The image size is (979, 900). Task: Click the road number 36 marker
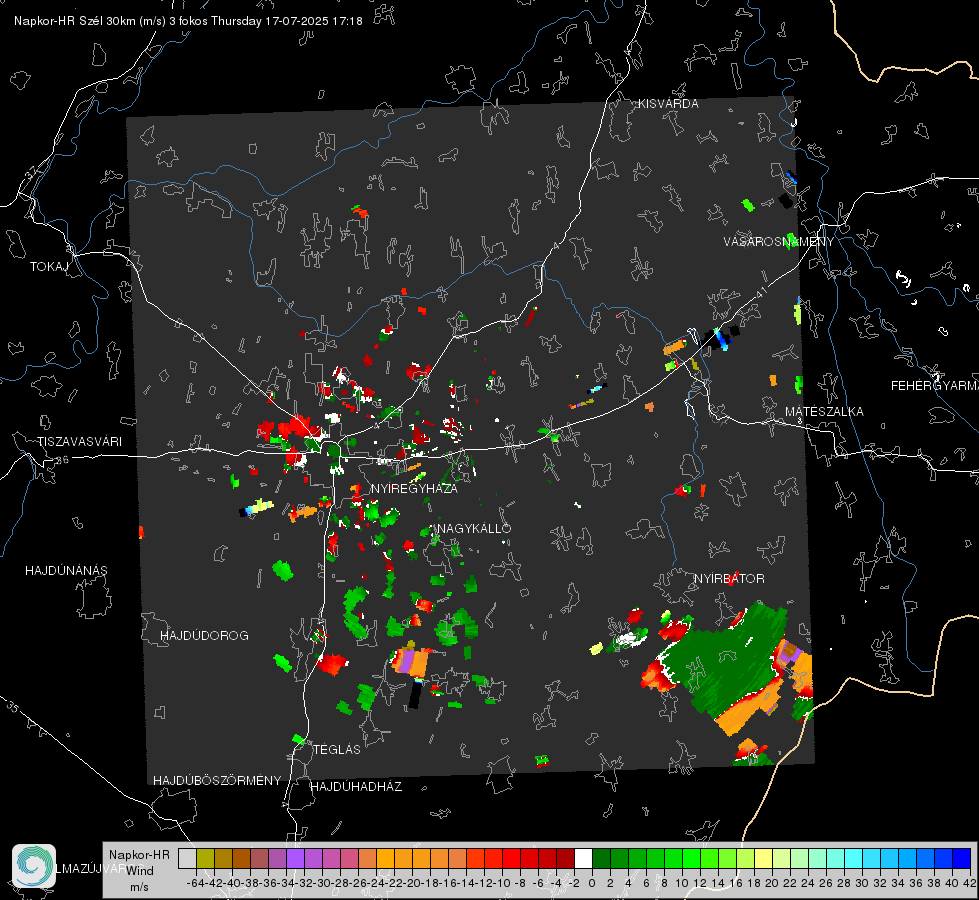pos(62,460)
